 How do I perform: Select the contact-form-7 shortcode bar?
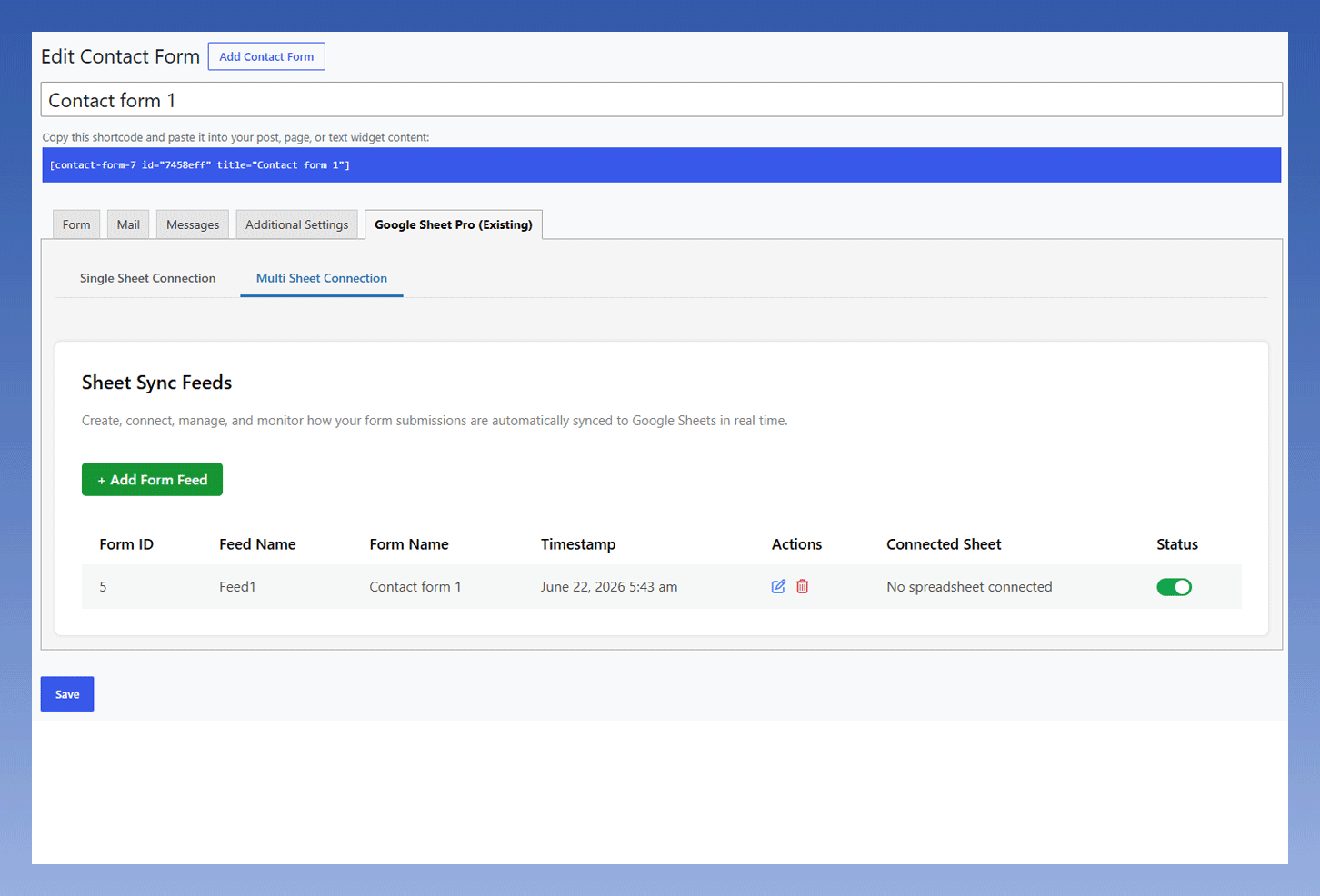(662, 165)
